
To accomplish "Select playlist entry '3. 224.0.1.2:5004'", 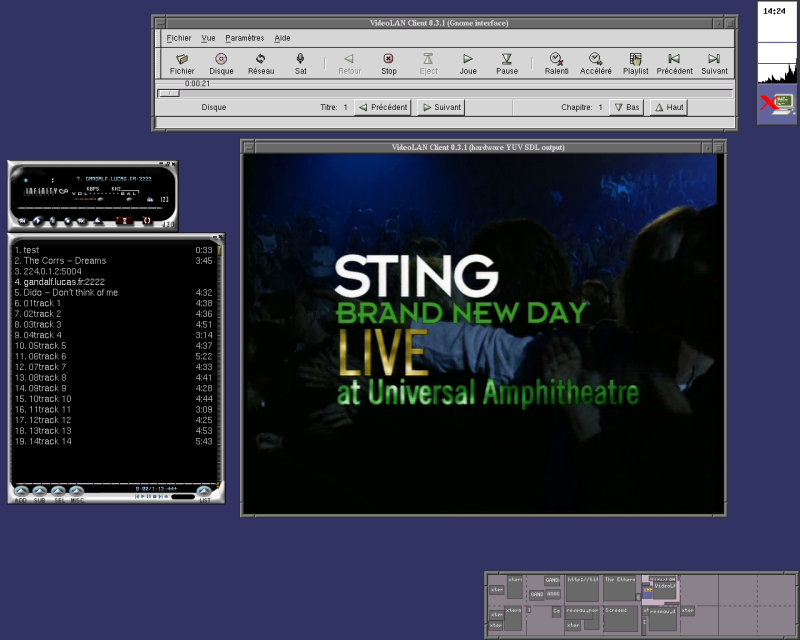I will [113, 272].
